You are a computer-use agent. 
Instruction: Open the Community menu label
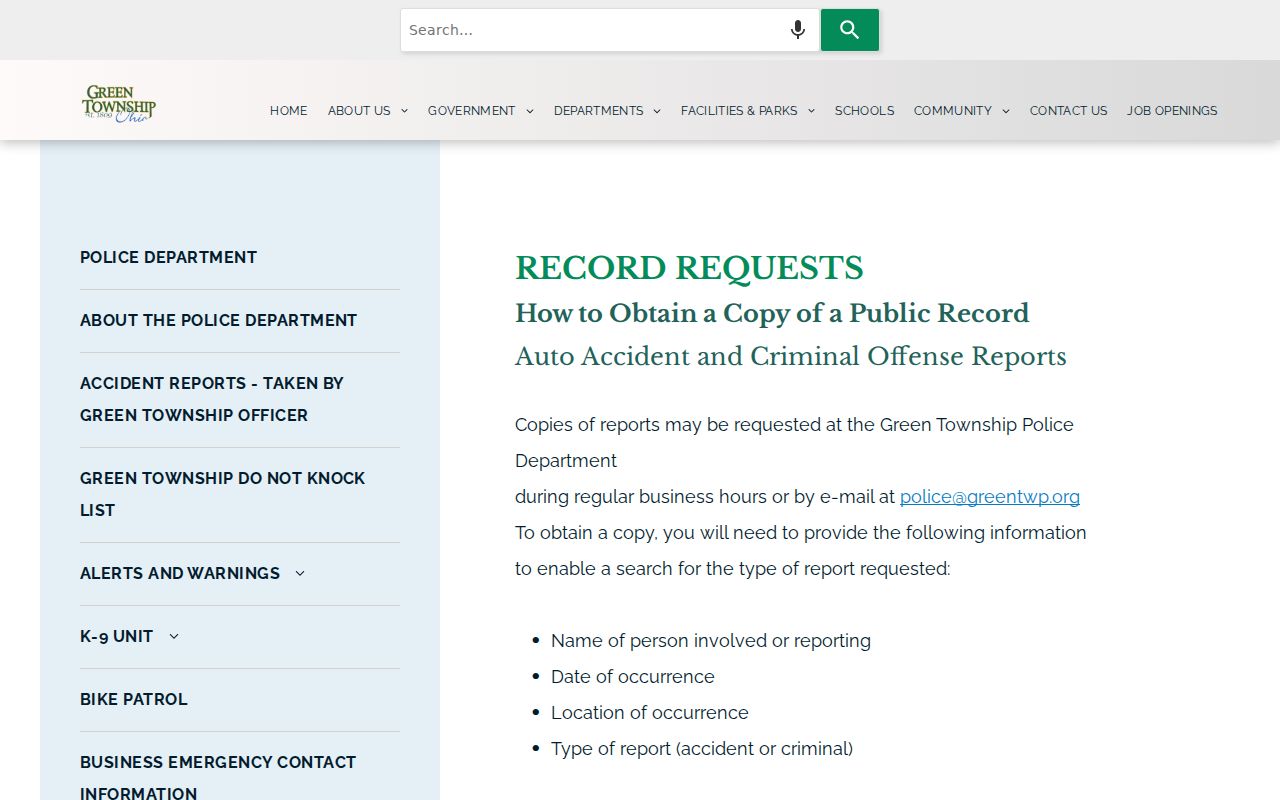pos(953,111)
